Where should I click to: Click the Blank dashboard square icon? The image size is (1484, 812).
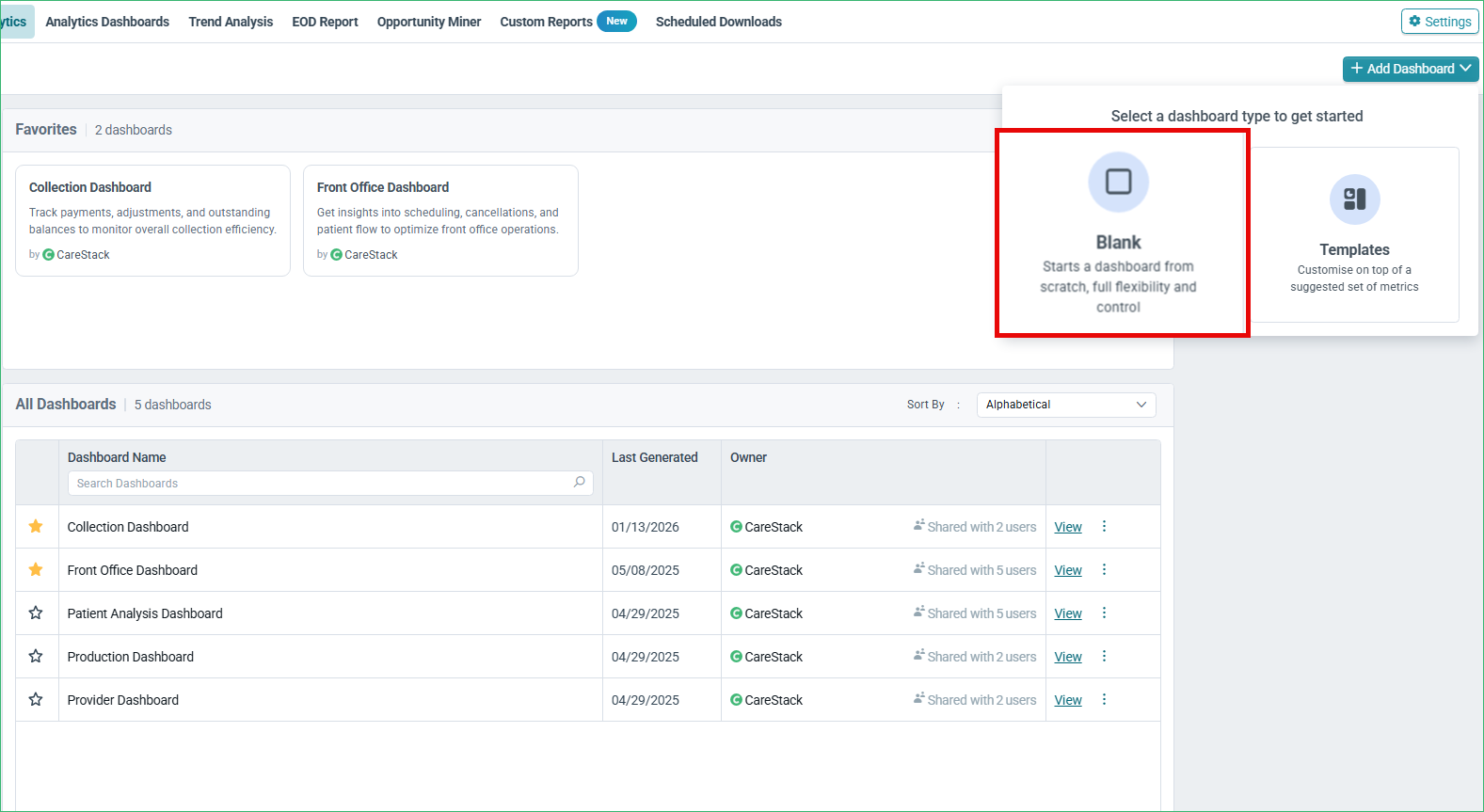point(1118,182)
